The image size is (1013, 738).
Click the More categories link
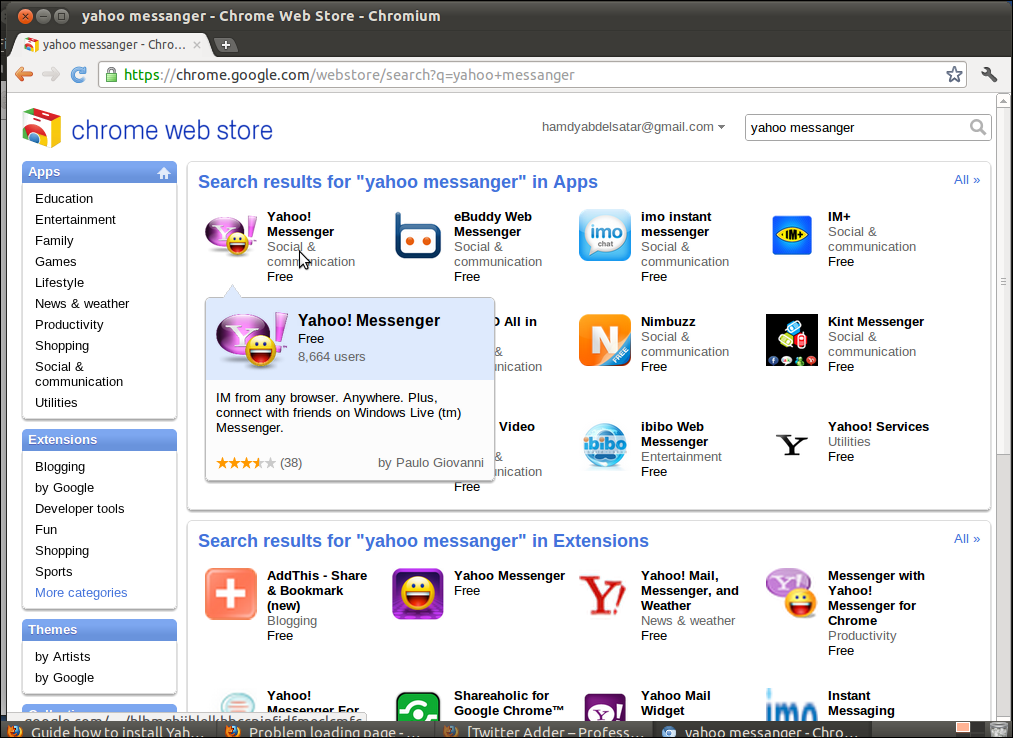click(81, 593)
